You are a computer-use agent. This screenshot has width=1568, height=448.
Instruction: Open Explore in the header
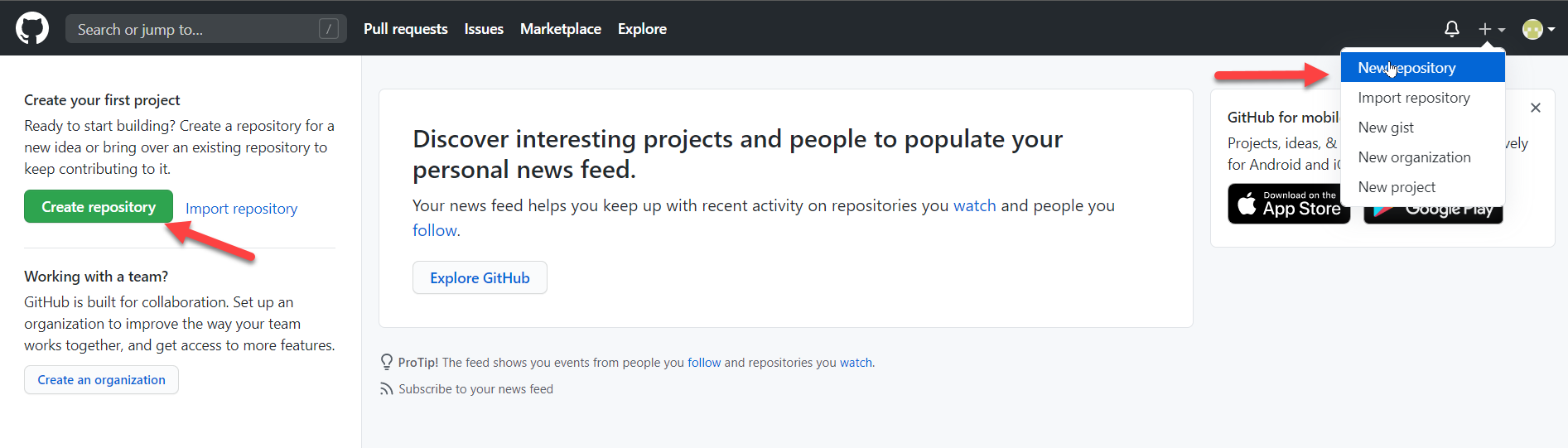coord(642,29)
